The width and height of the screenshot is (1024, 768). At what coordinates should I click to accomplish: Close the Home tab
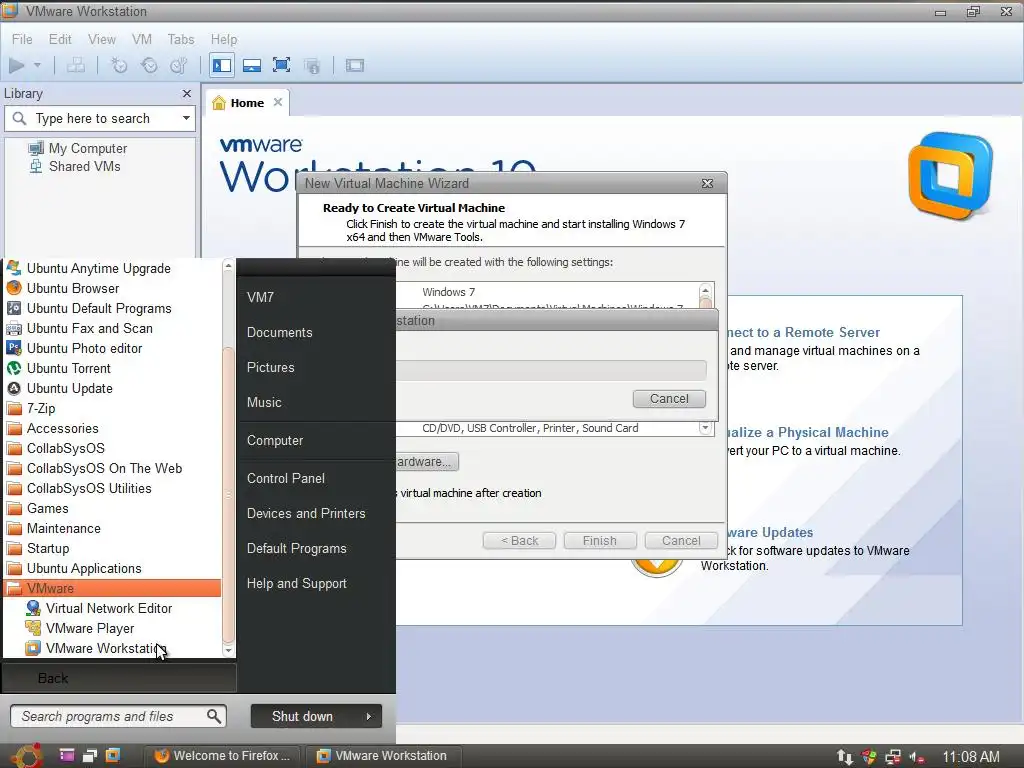278,102
